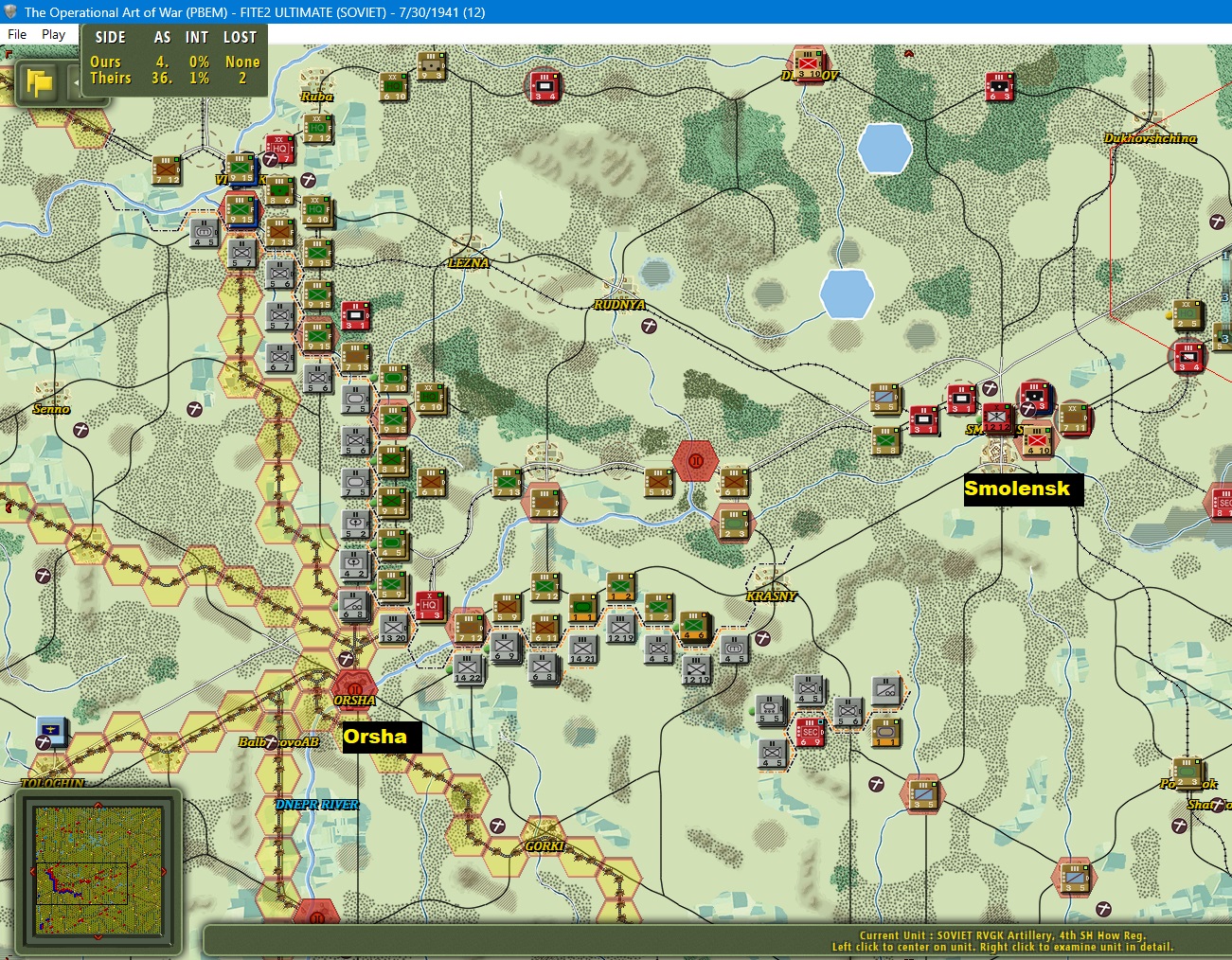This screenshot has width=1232, height=960.
Task: Select the gray counter marked 6 9
Action: (x=506, y=647)
